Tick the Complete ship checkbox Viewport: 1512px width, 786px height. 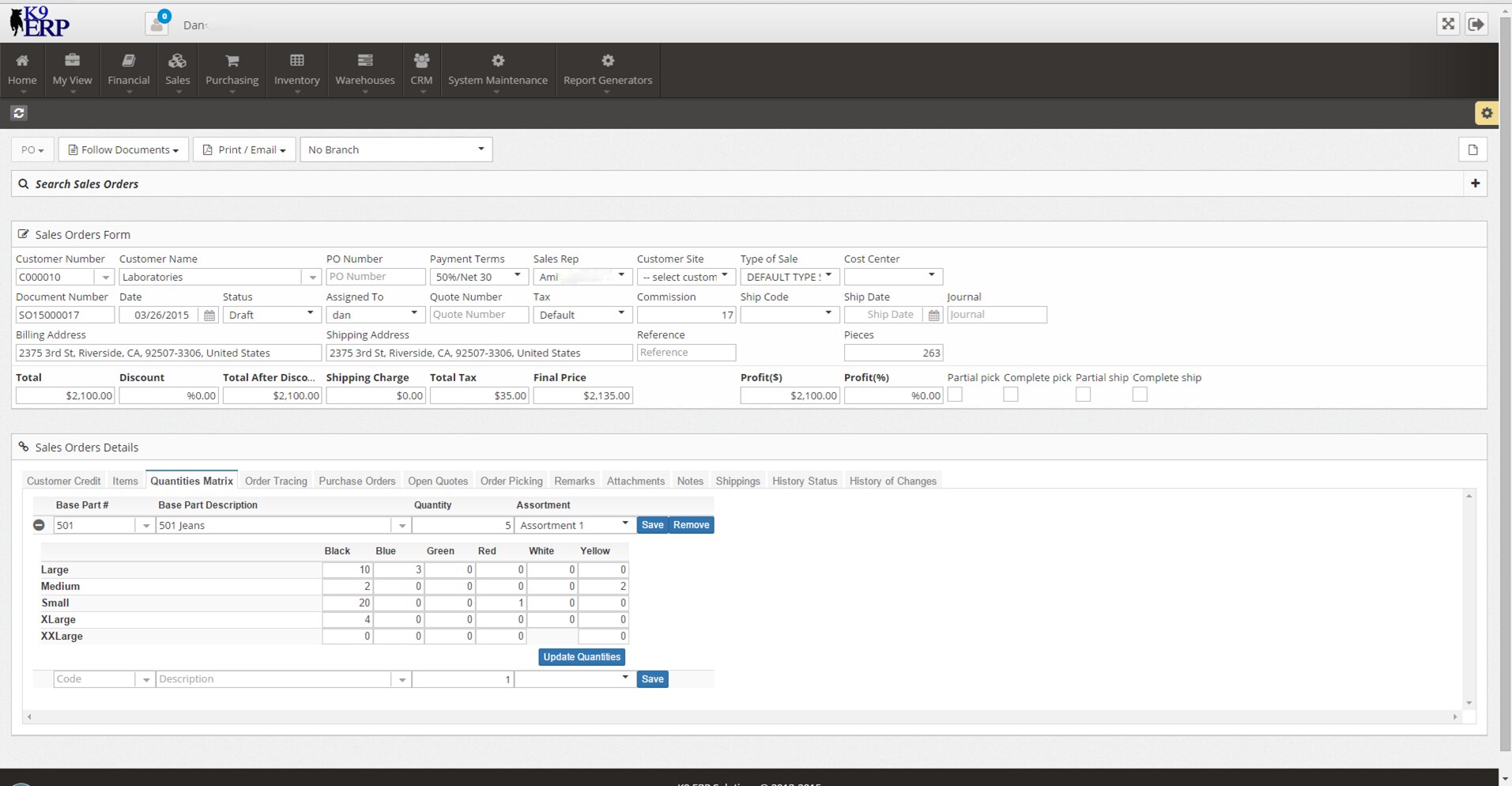[1139, 395]
